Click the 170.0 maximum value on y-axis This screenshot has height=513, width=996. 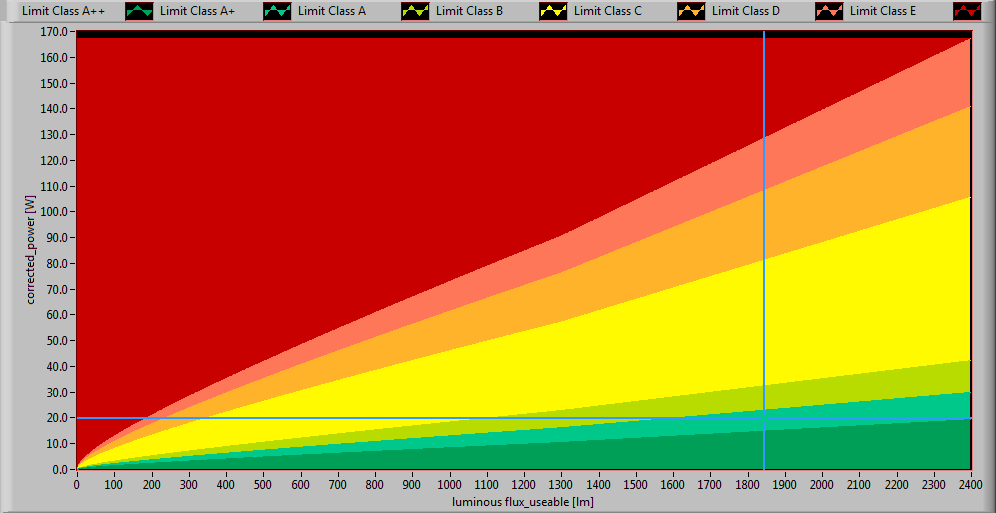(x=54, y=32)
